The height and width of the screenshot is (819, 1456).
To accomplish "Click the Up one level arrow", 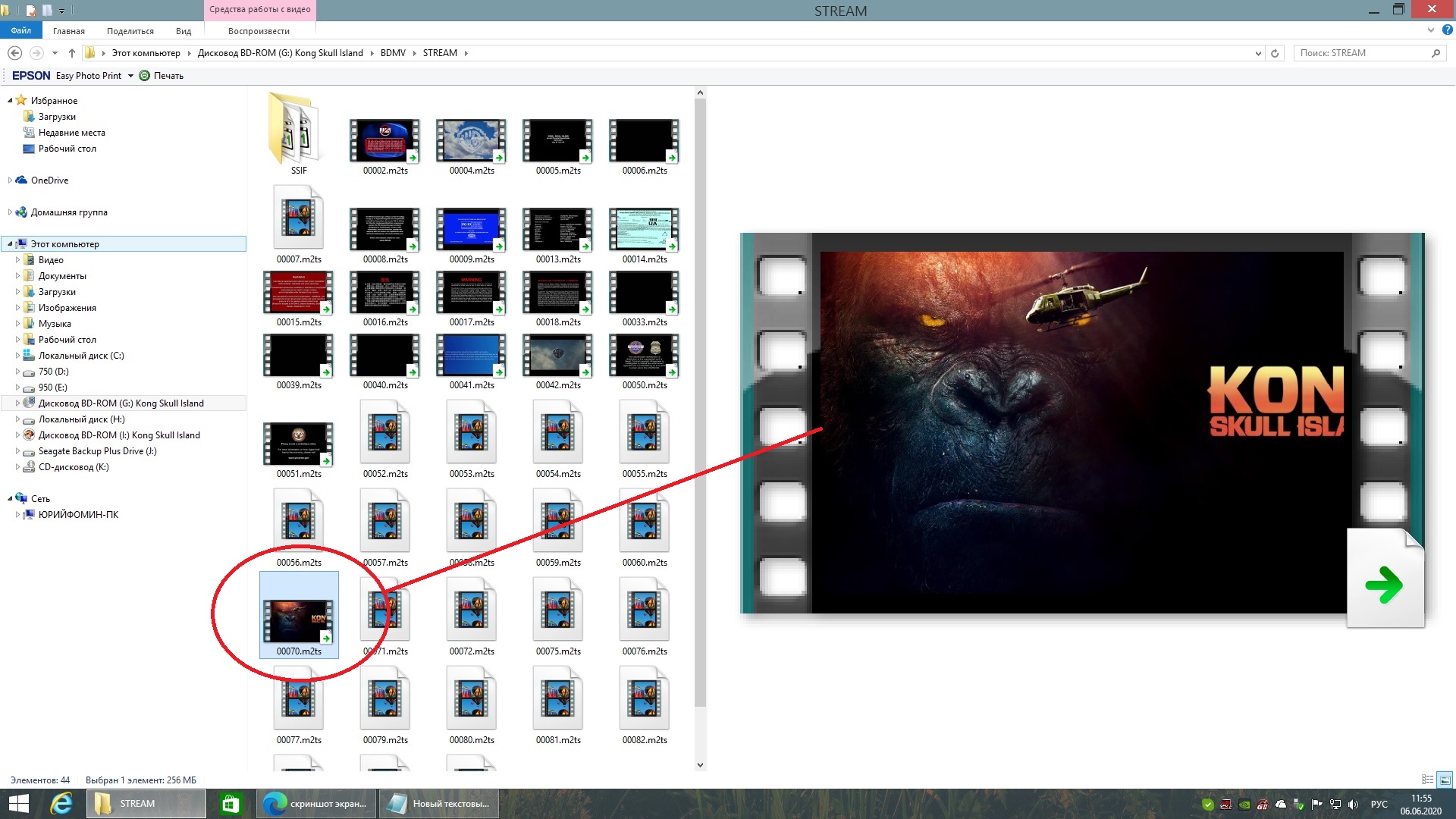I will 72,53.
